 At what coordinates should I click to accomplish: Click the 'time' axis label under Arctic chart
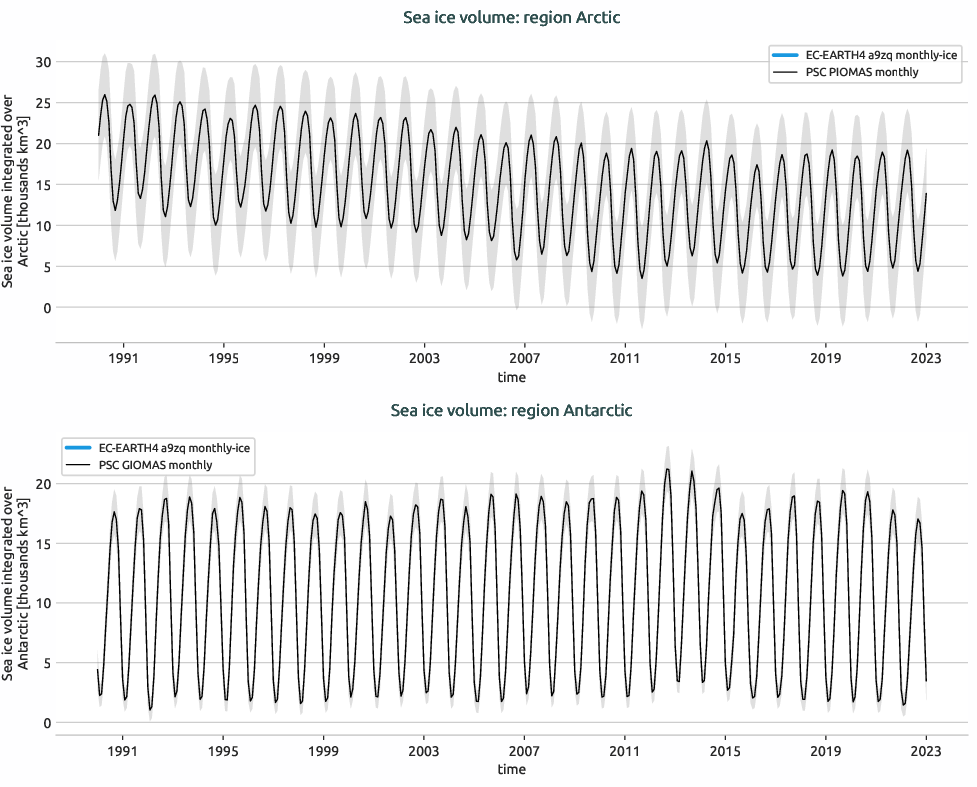(x=512, y=378)
